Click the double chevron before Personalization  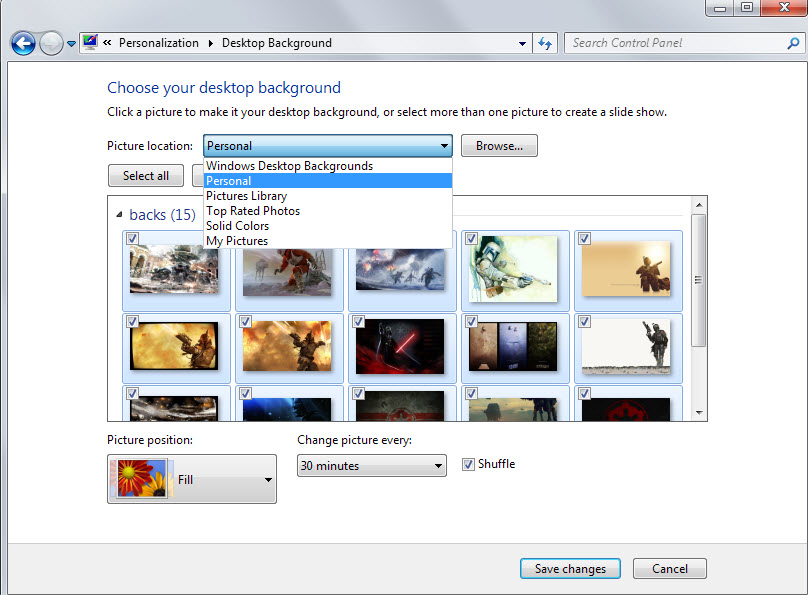pyautogui.click(x=107, y=43)
